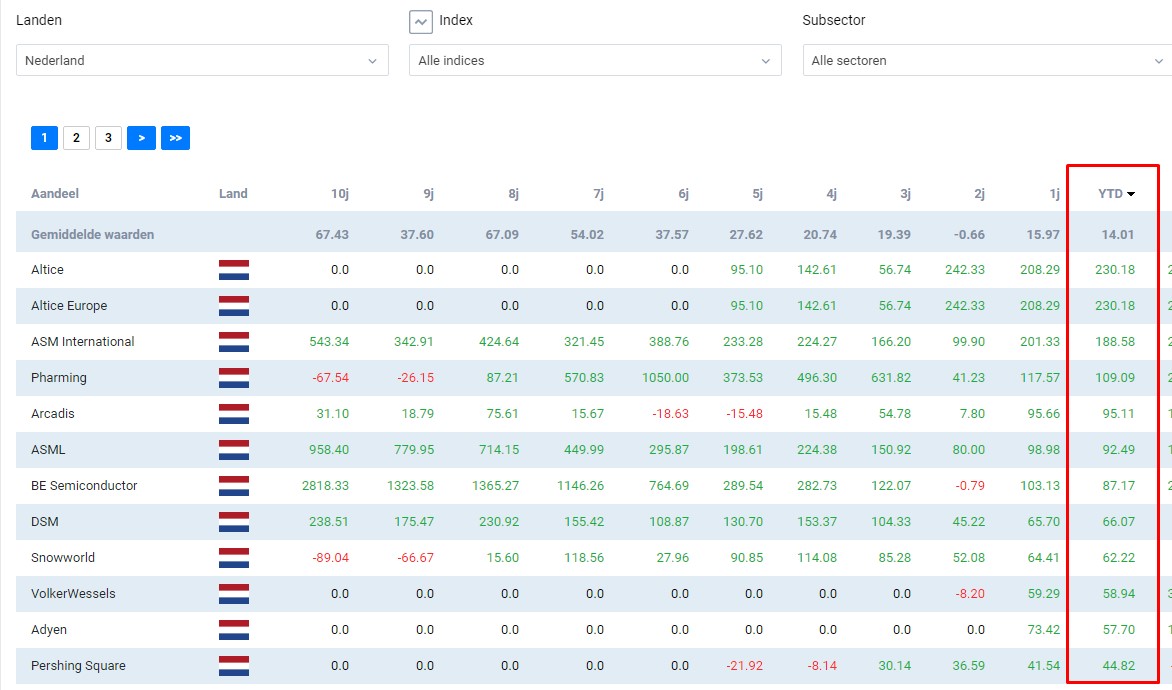Click the BE Semiconductor flag icon

(234, 485)
